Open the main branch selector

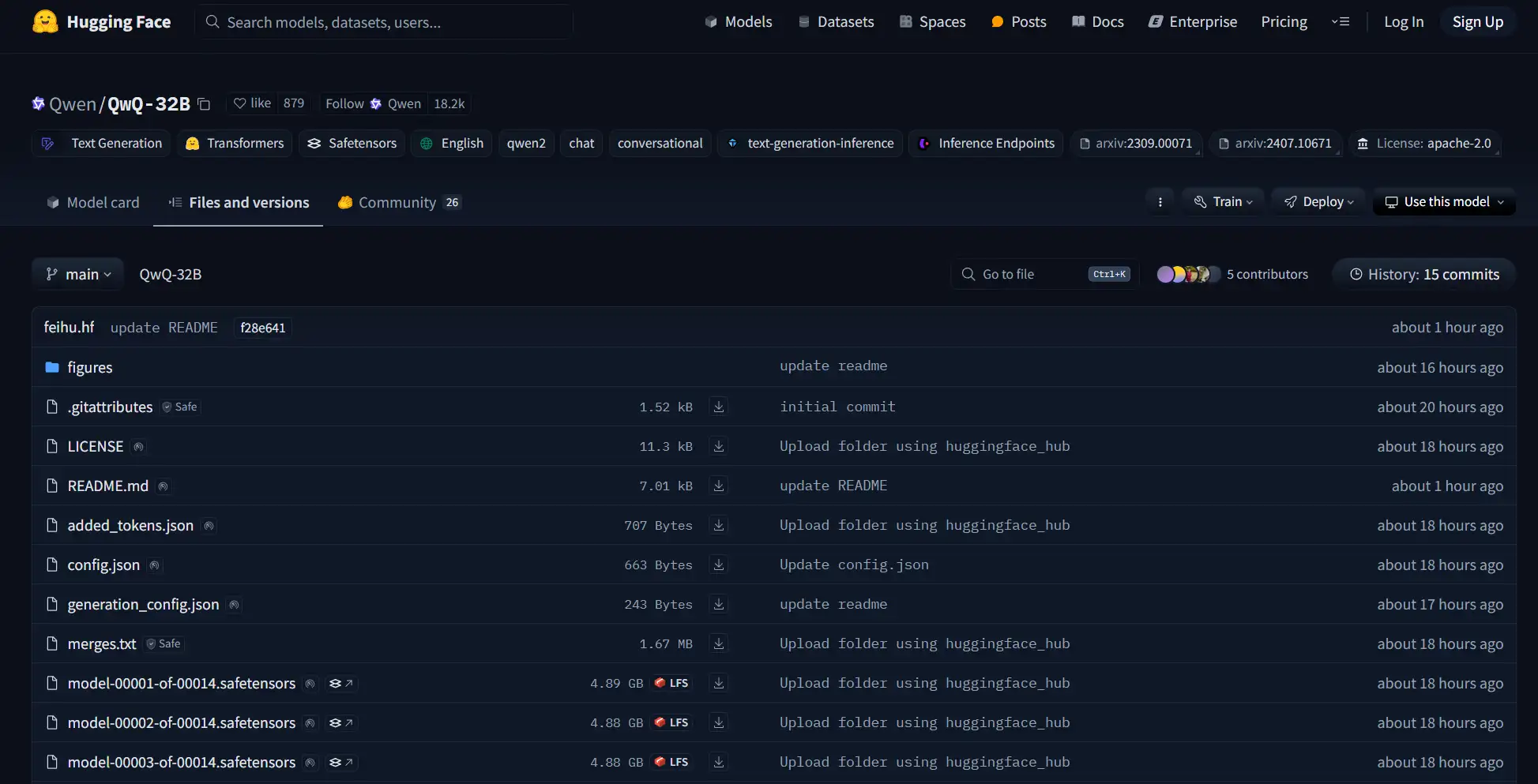click(78, 274)
